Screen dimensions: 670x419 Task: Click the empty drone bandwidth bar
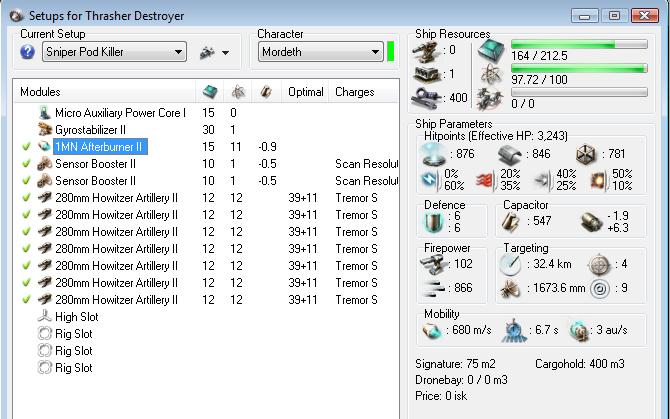[x=579, y=92]
